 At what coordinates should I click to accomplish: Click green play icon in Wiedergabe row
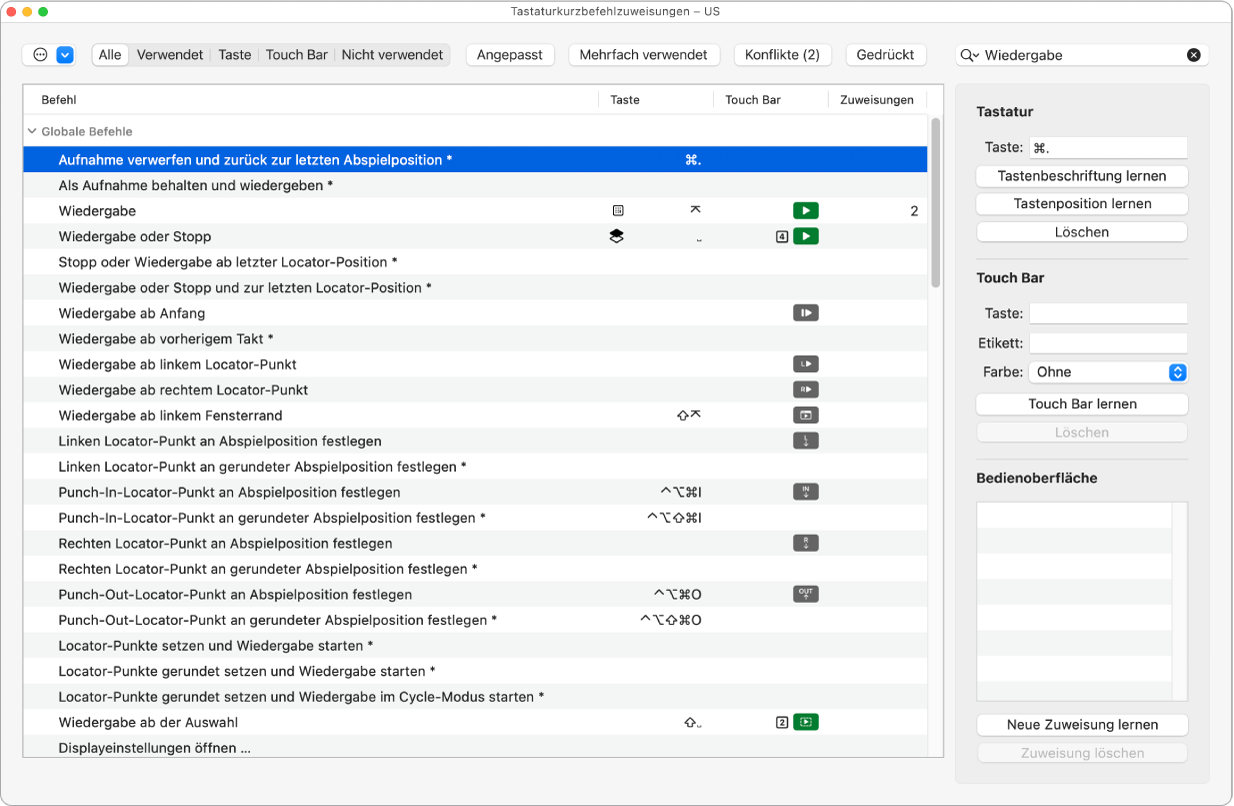805,211
